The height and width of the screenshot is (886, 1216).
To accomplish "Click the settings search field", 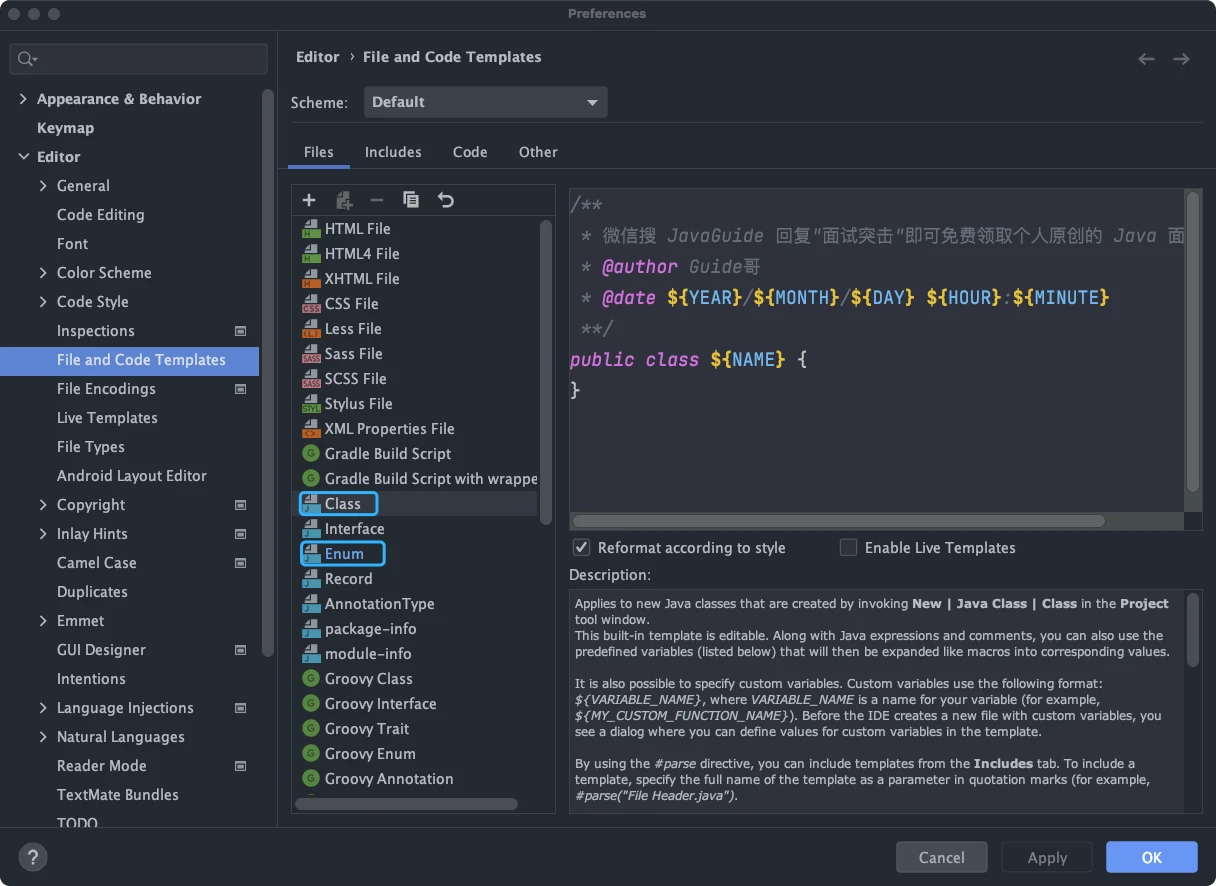I will (139, 59).
